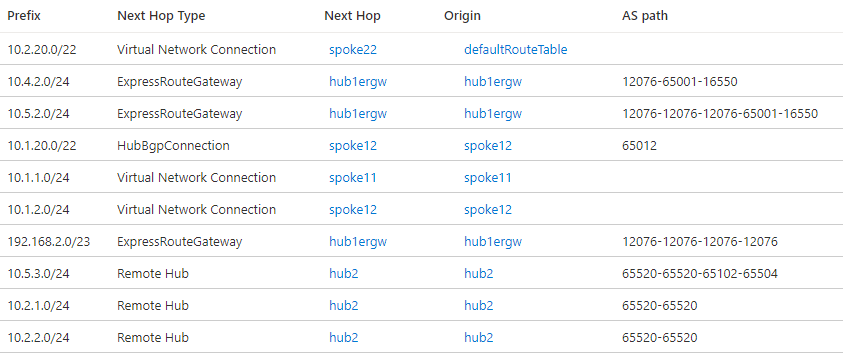Select the 10.2.20.0/22 prefix cell
Viewport: 843px width, 363px height.
42,49
